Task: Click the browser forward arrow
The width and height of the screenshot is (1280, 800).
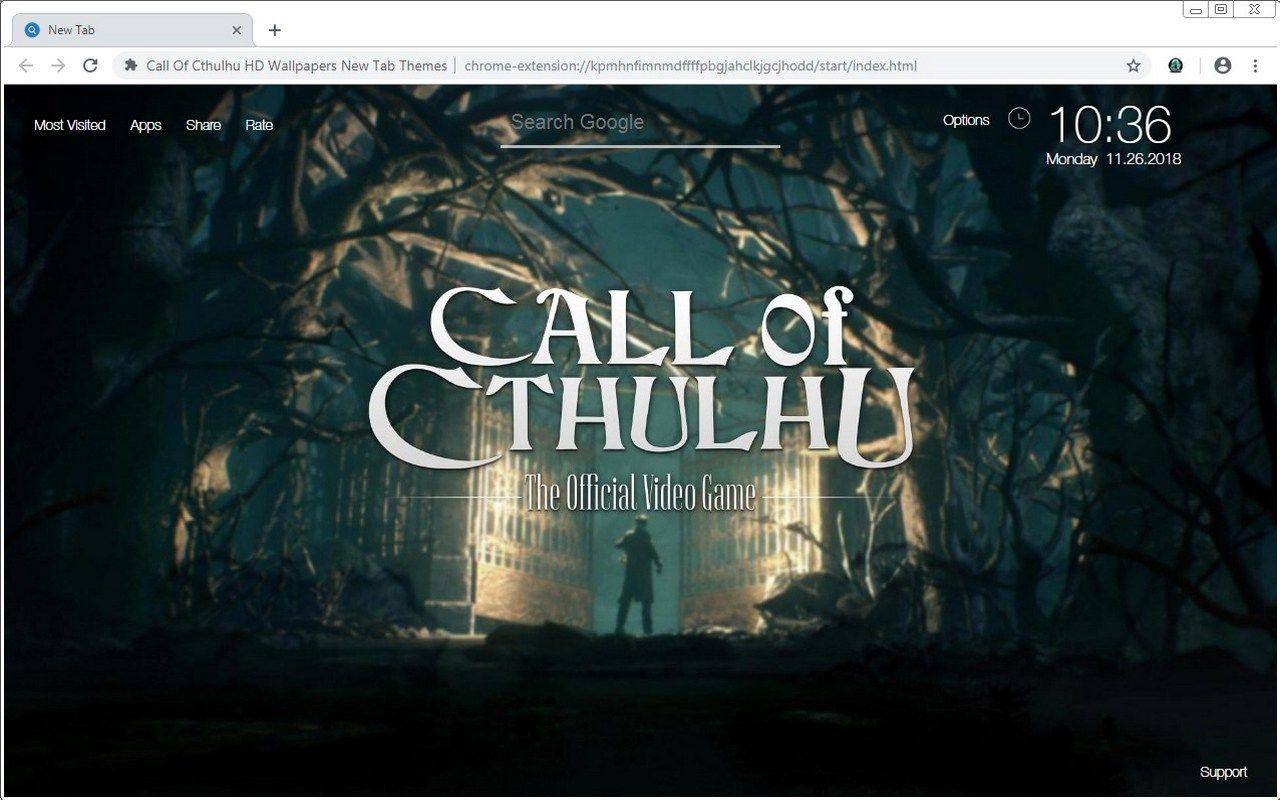Action: 58,65
